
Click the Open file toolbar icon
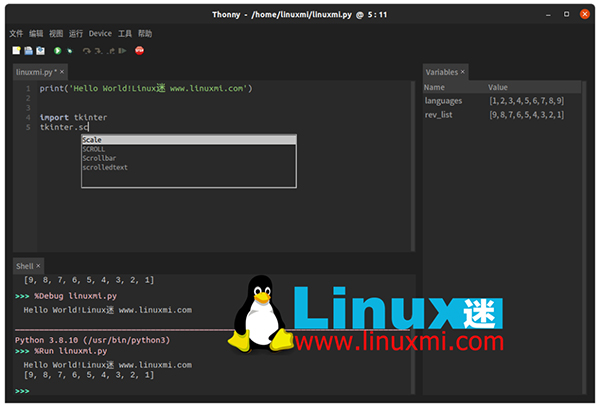pyautogui.click(x=28, y=51)
